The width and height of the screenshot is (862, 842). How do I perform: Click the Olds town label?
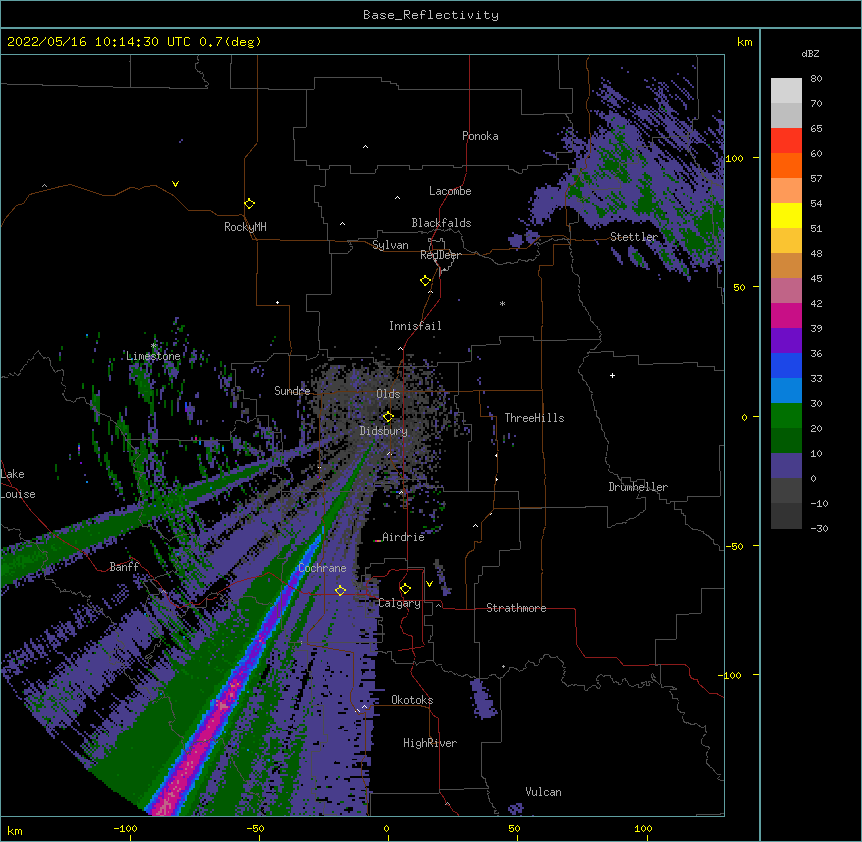388,394
